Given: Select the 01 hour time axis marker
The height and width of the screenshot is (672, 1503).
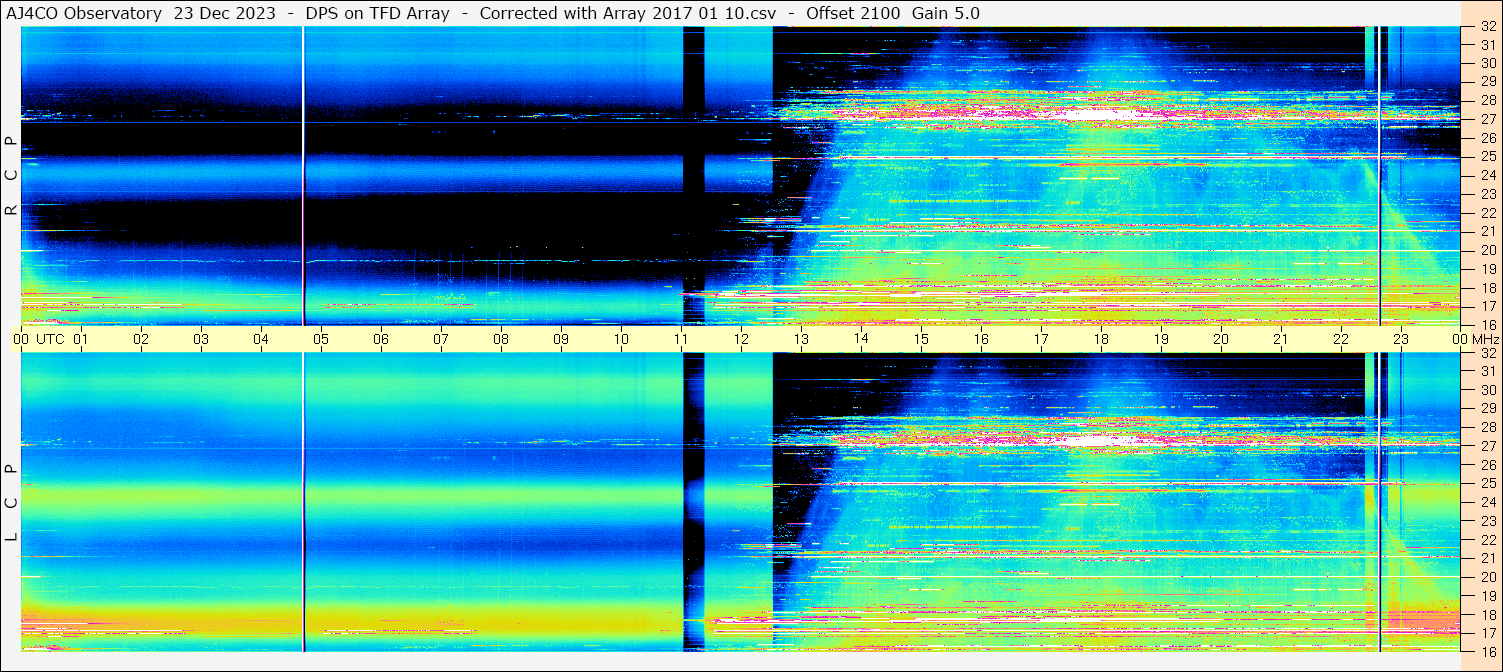Looking at the screenshot, I should pos(81,339).
